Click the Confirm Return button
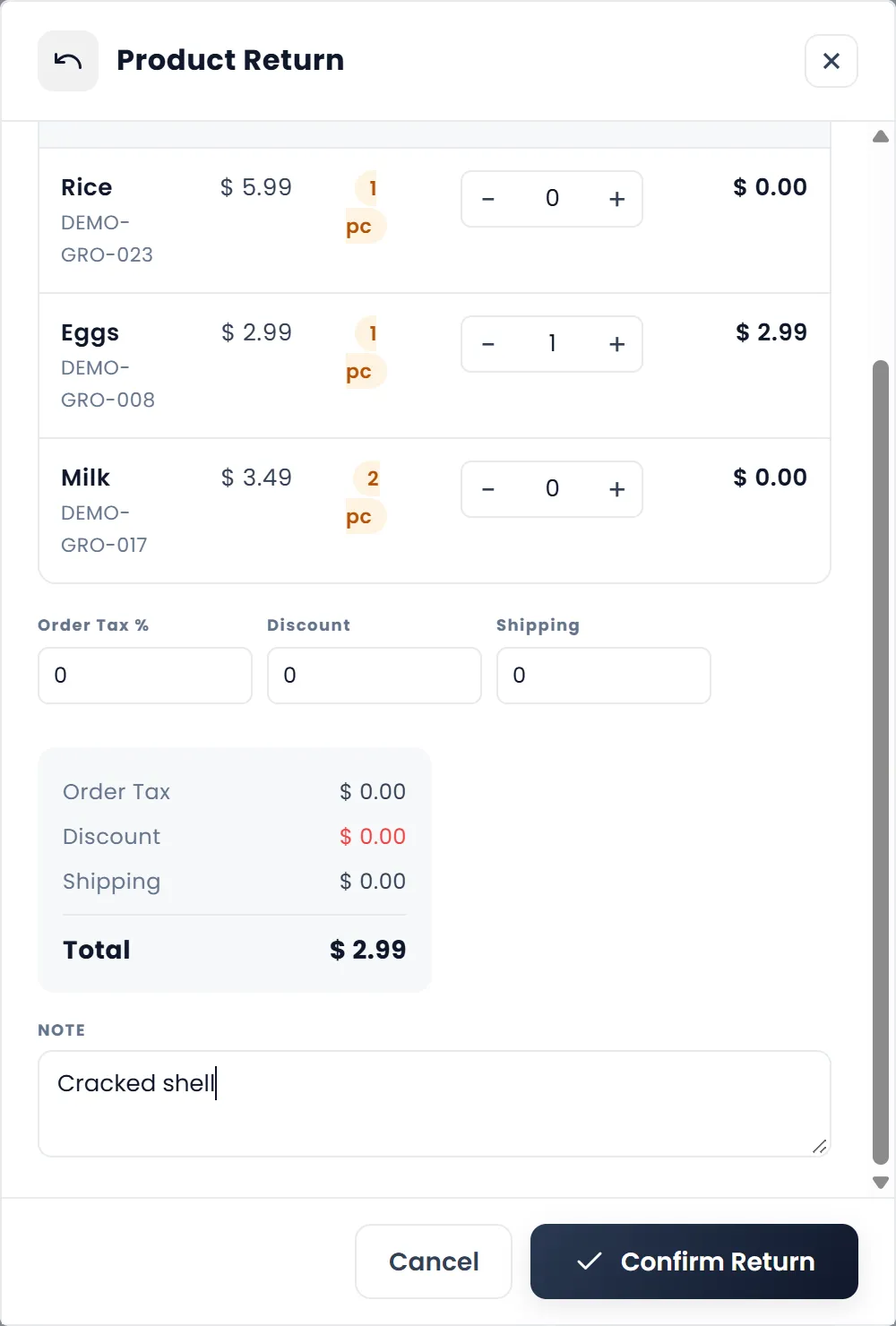The height and width of the screenshot is (1326, 896). [694, 1261]
